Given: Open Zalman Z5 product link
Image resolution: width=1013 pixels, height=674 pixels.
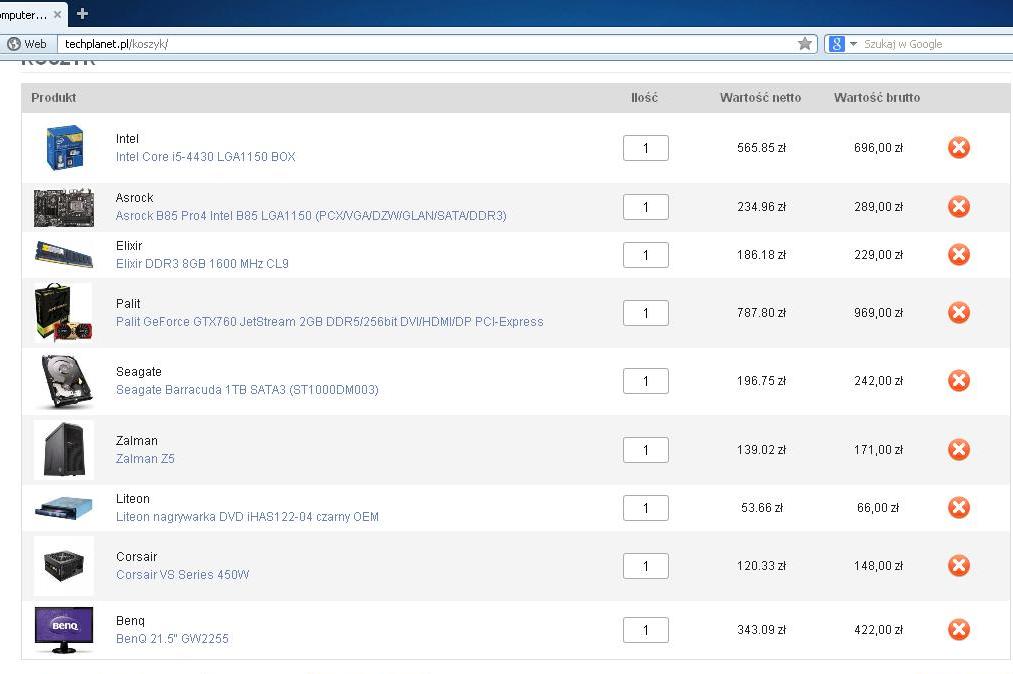Looking at the screenshot, I should coord(145,458).
